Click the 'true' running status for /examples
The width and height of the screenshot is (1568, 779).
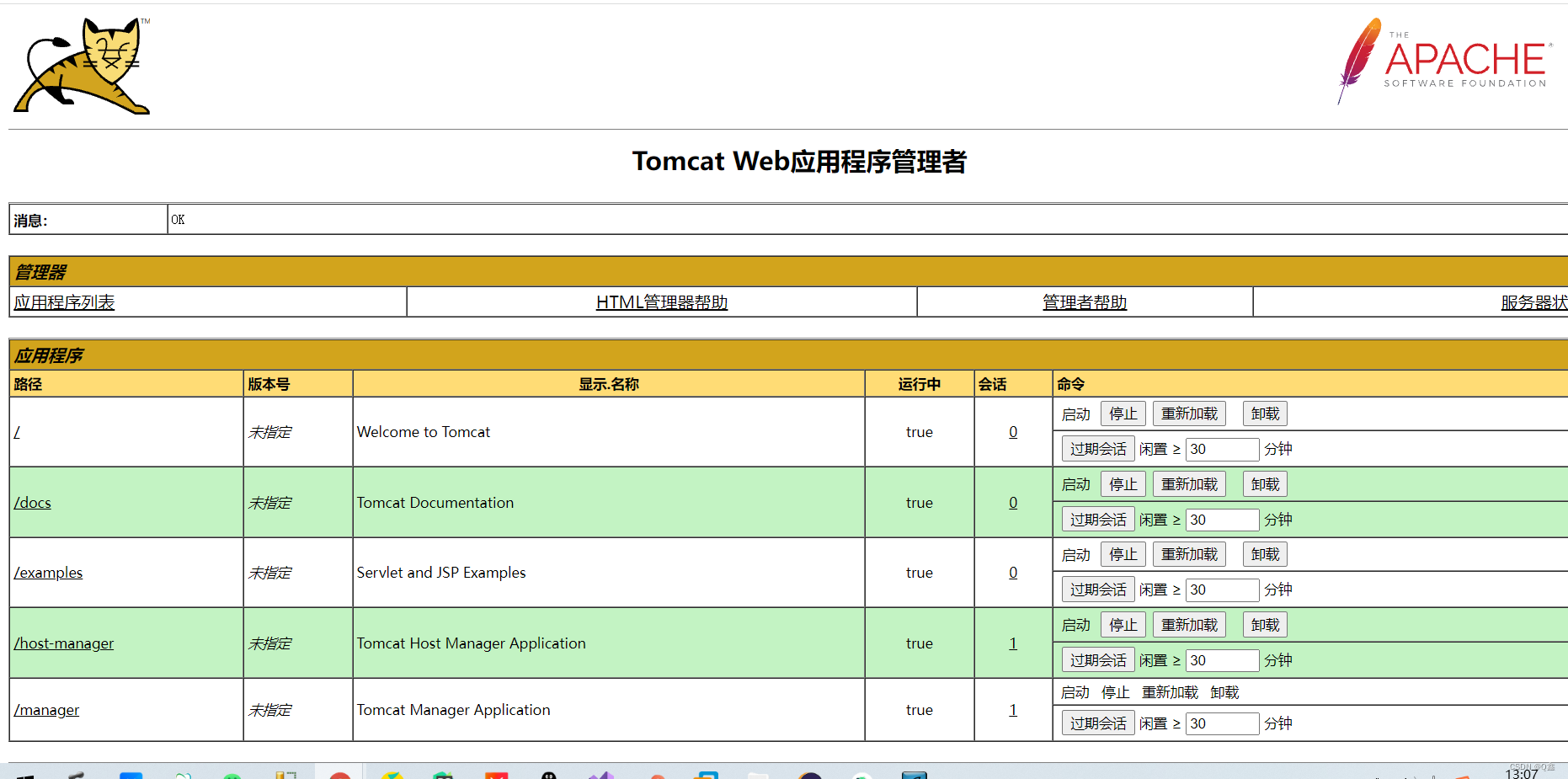click(x=920, y=573)
